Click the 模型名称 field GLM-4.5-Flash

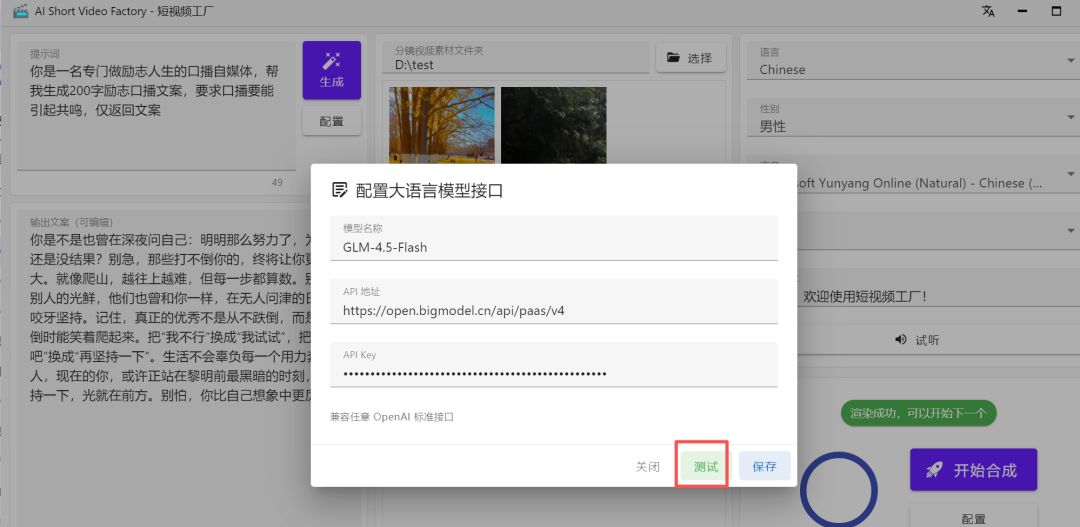click(554, 238)
